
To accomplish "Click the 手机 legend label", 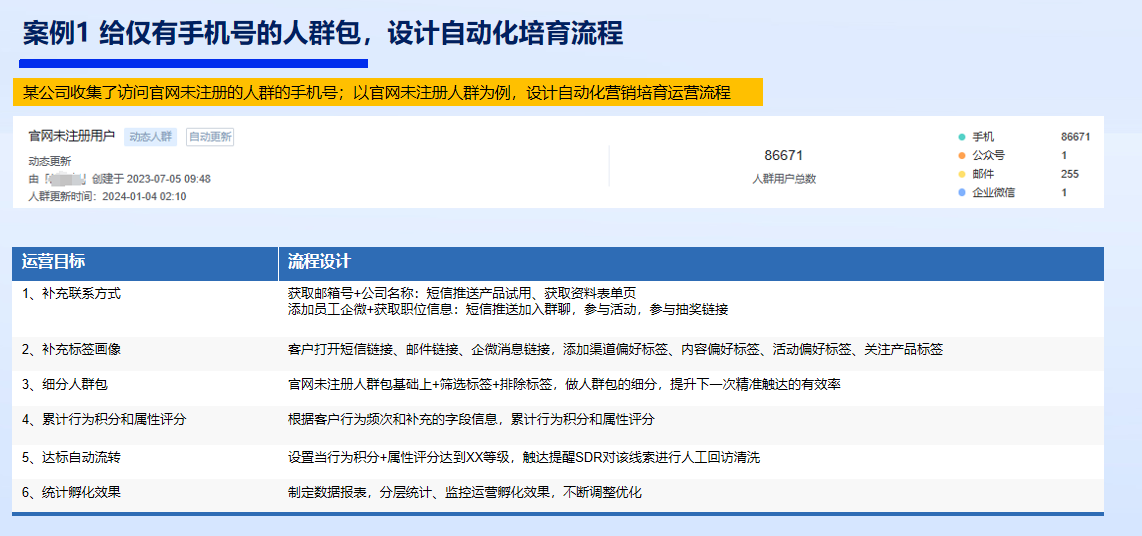I will click(x=982, y=137).
